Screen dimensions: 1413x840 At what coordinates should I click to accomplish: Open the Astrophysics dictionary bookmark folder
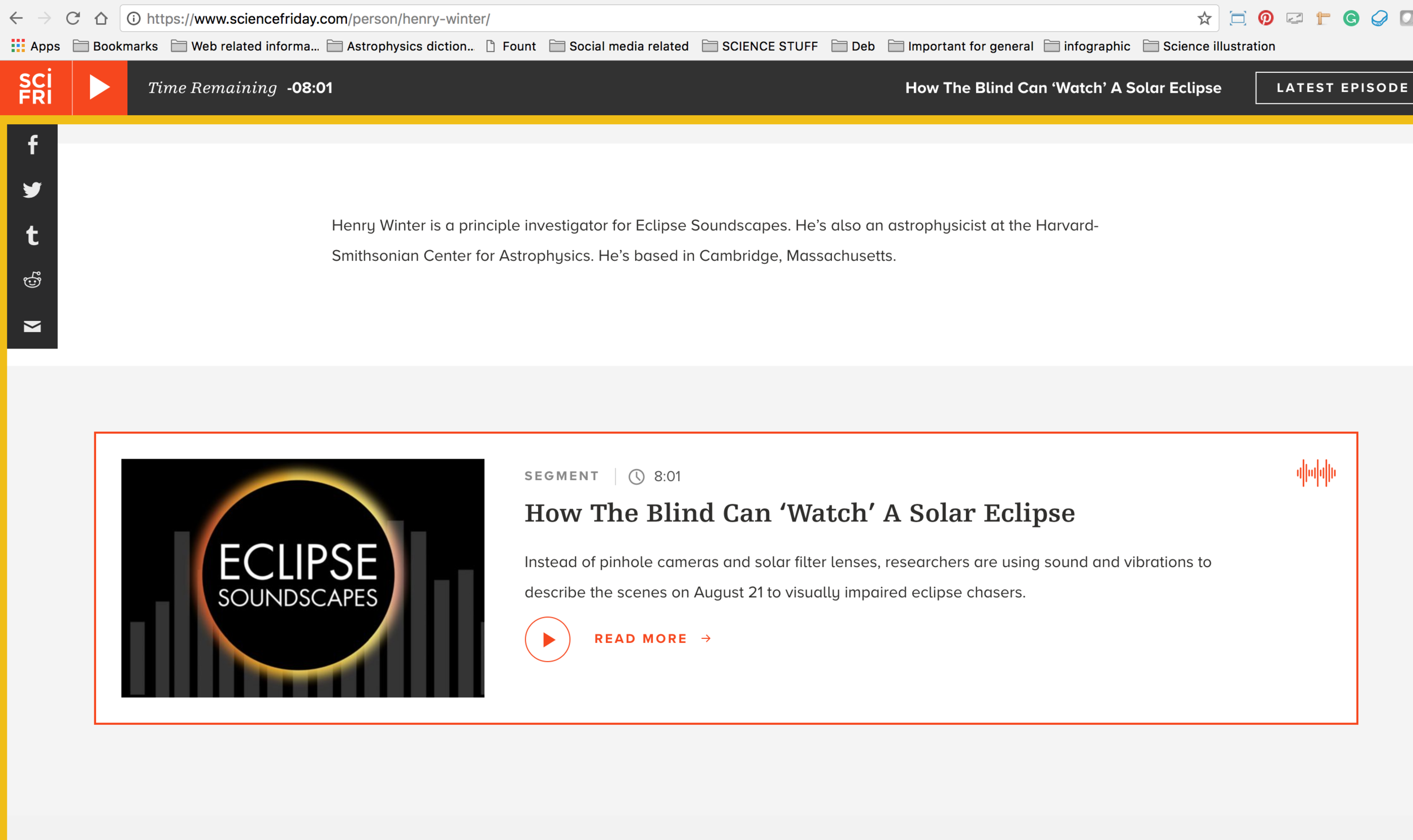pos(400,46)
